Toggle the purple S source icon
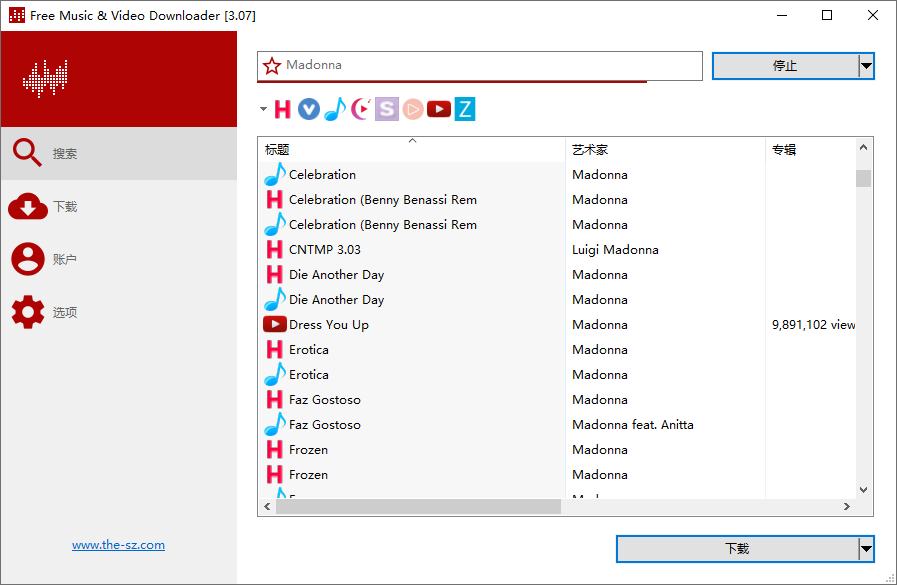This screenshot has width=897, height=585. (387, 109)
